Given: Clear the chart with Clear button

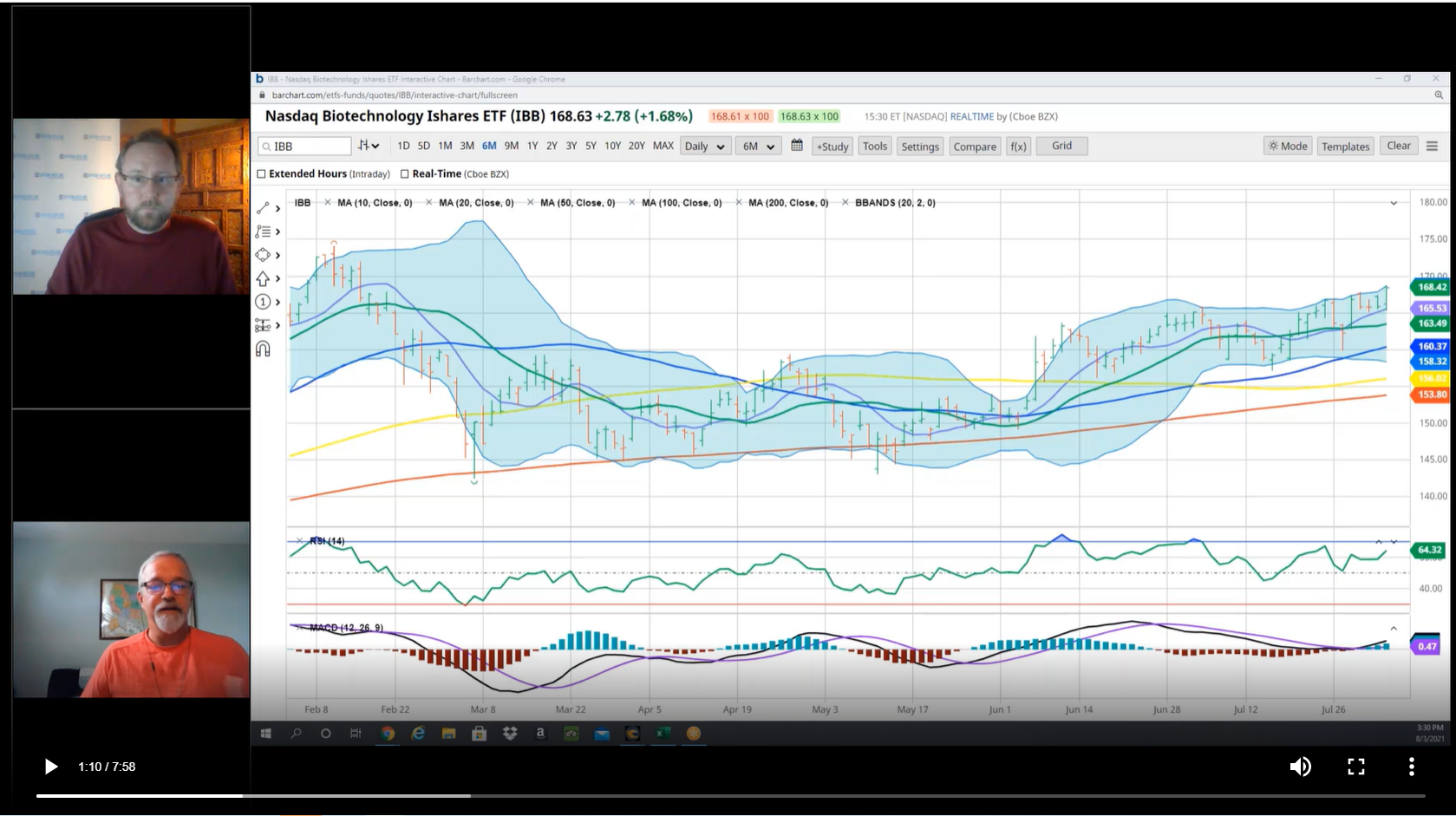Looking at the screenshot, I should pos(1399,146).
